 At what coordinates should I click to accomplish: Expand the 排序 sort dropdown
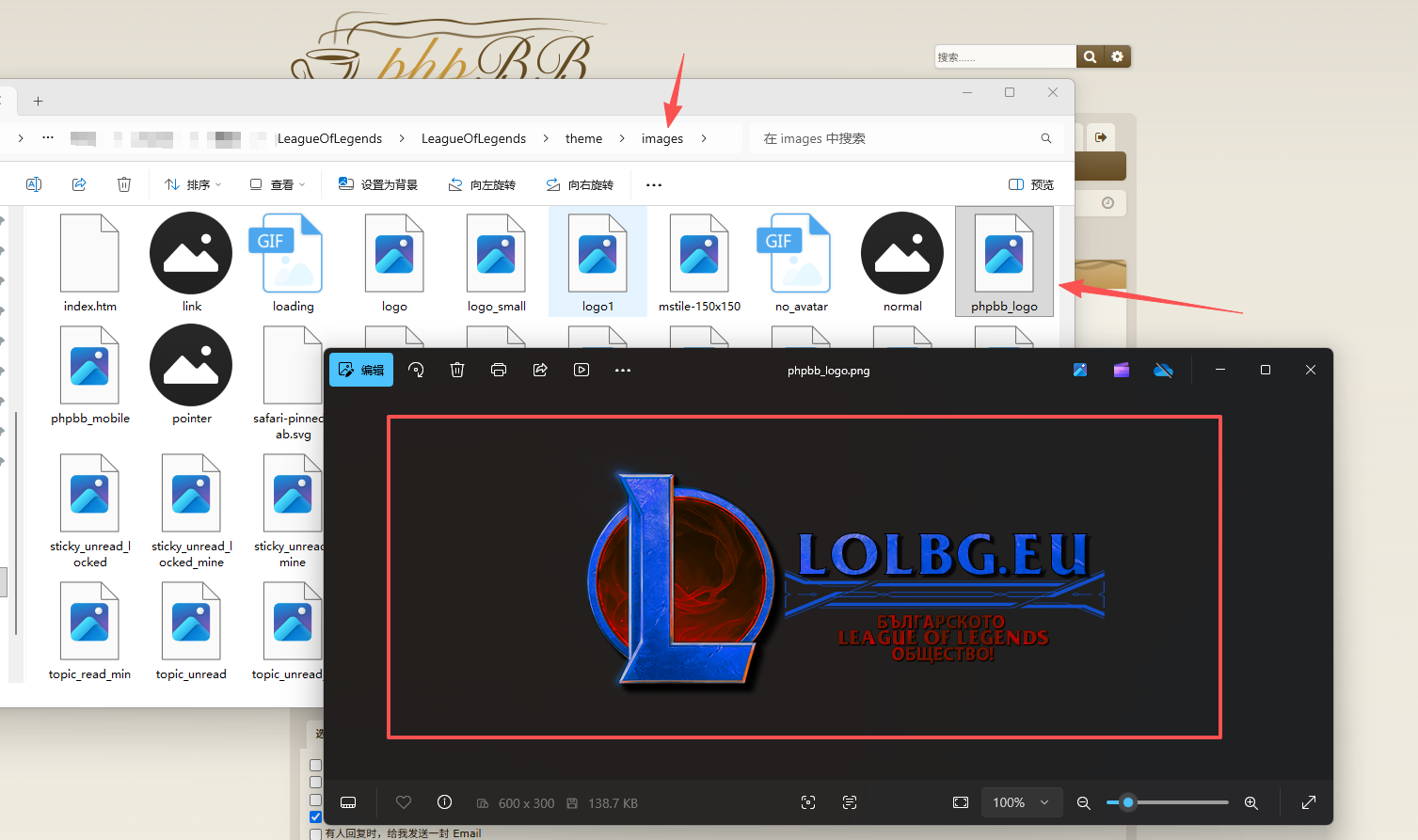[193, 185]
